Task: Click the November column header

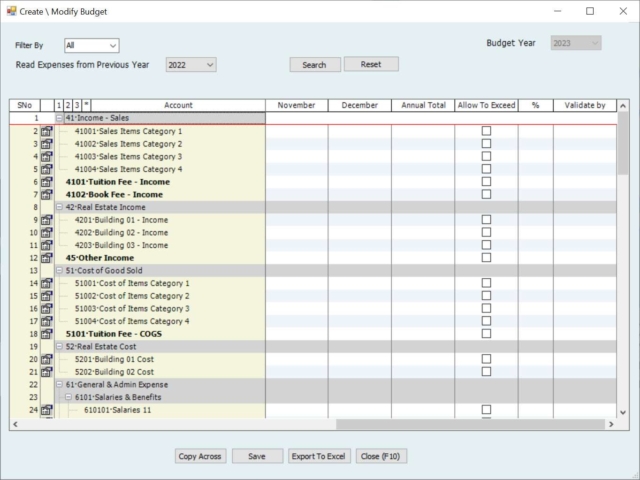Action: (x=296, y=105)
